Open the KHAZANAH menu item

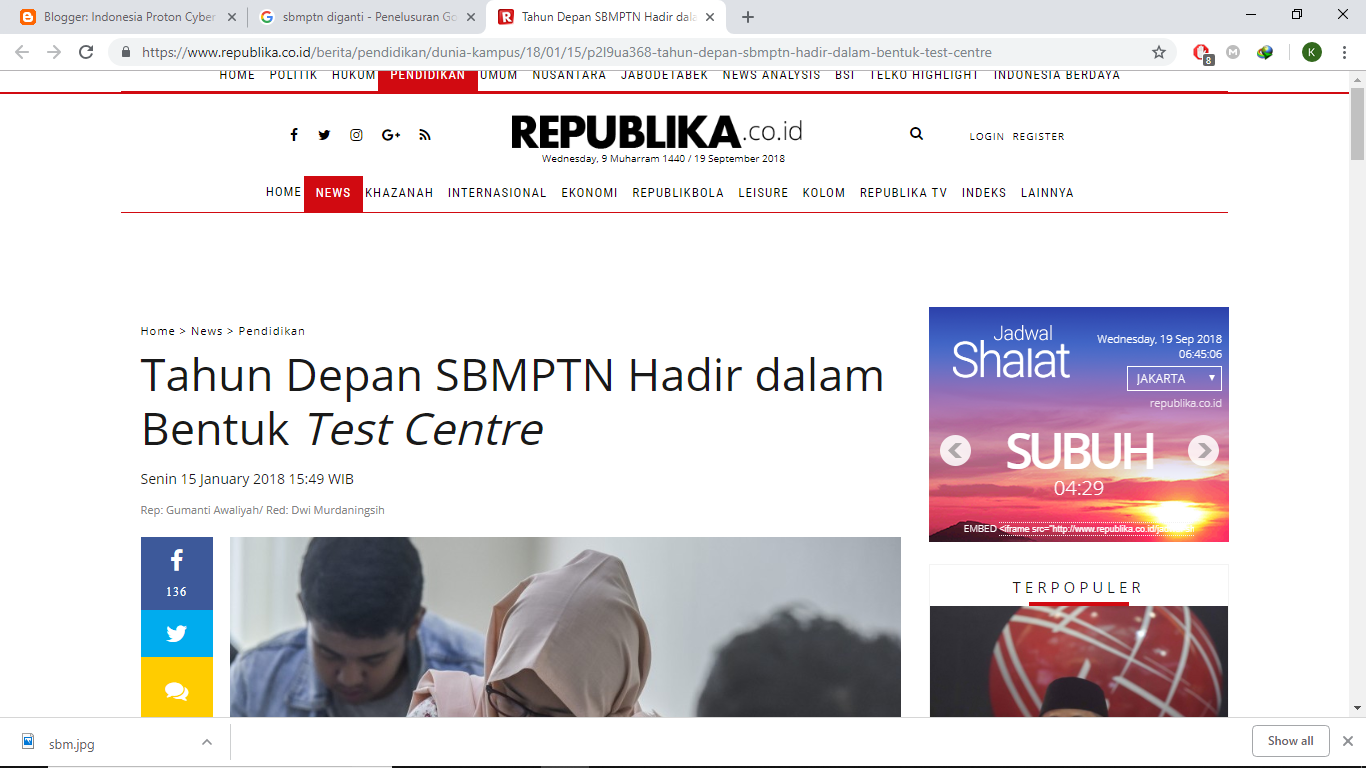coord(399,193)
